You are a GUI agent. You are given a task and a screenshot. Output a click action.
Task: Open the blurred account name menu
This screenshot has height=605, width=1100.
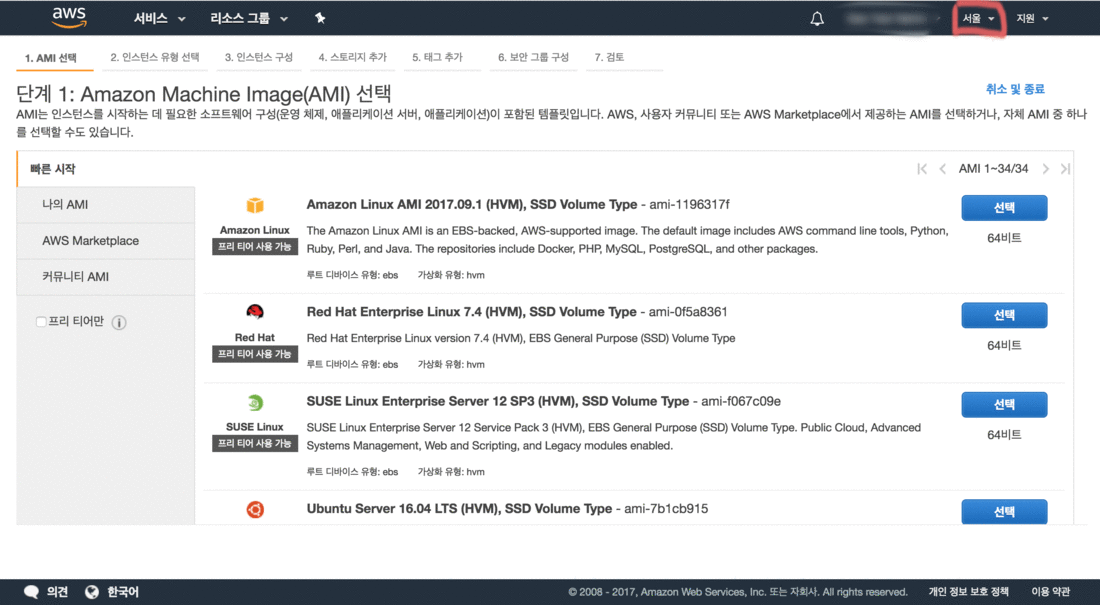tap(889, 19)
